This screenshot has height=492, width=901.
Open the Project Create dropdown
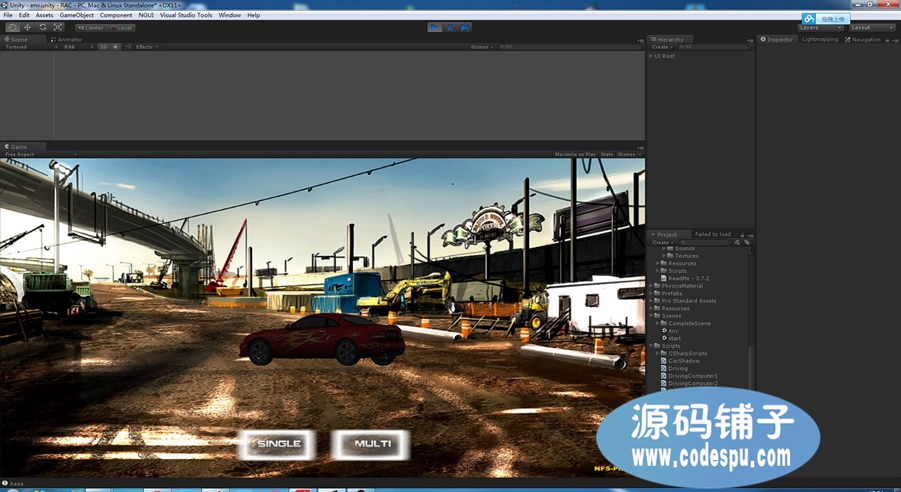point(661,243)
